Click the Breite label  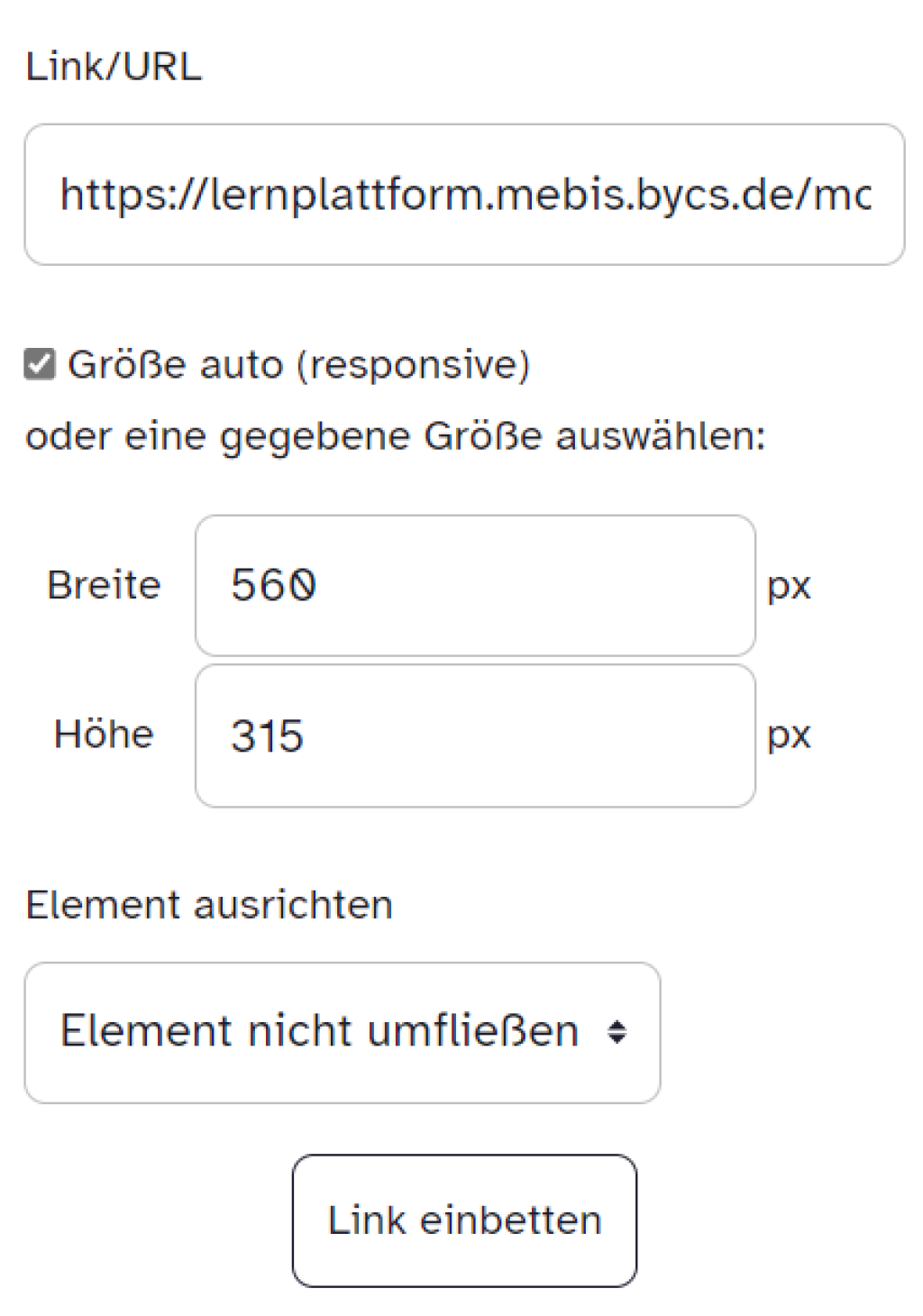tap(105, 584)
